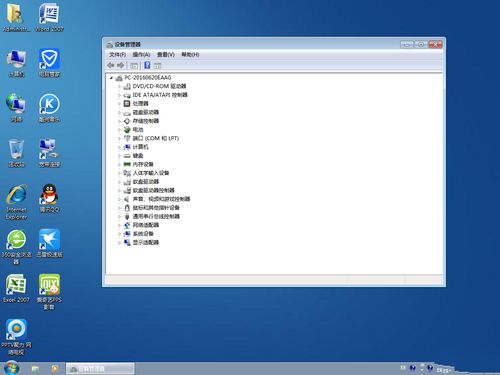Select the 通用串行总线控制器 tree item
The width and height of the screenshot is (500, 375).
tap(156, 216)
